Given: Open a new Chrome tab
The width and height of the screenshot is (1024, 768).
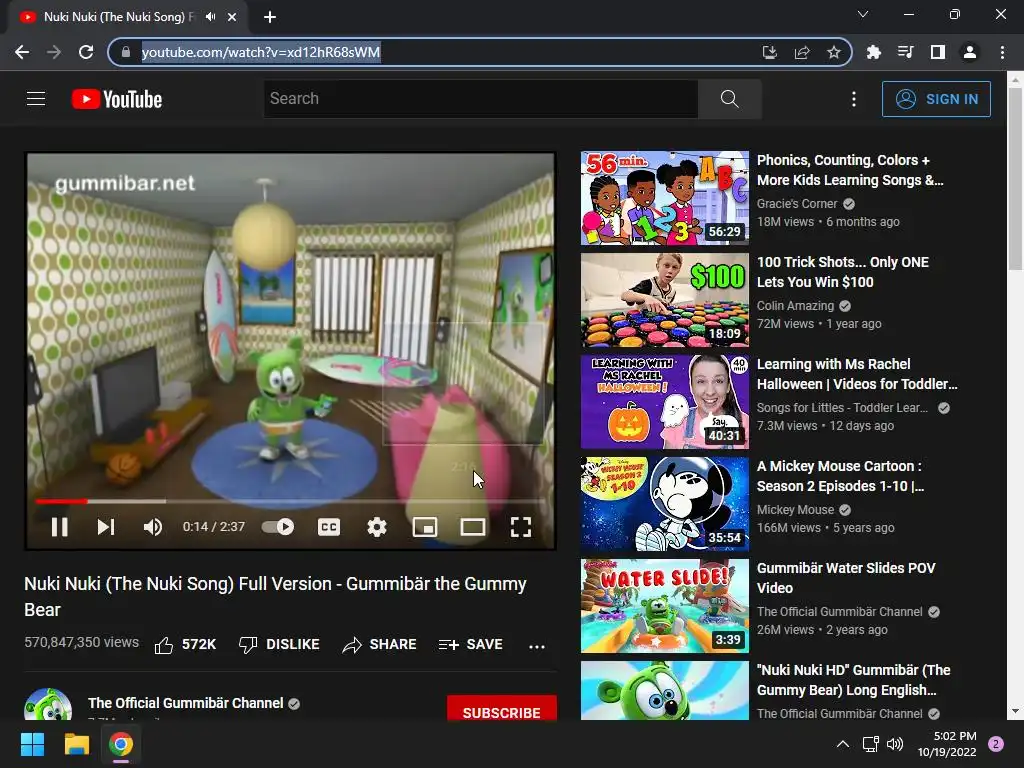Looking at the screenshot, I should (x=270, y=17).
